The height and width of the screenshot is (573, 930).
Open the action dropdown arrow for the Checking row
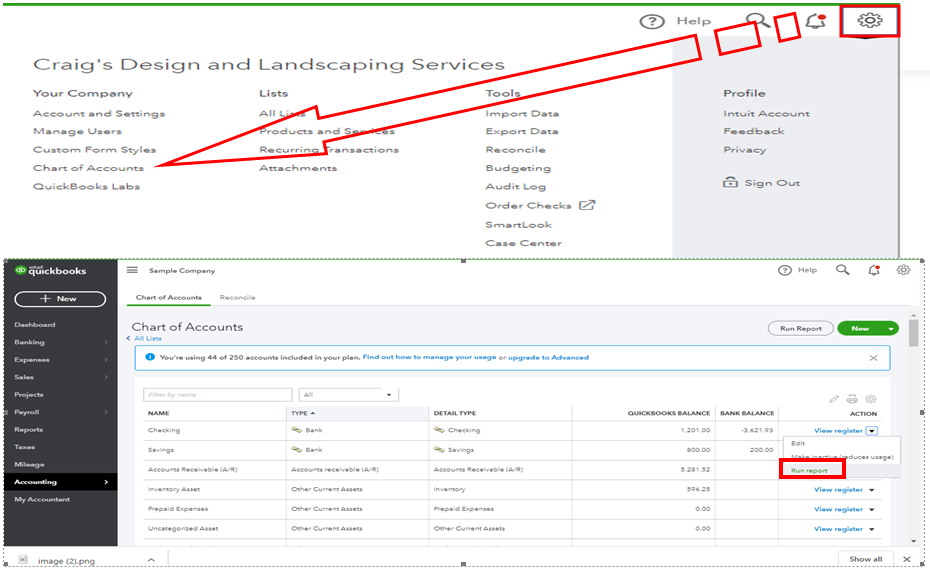coord(872,431)
